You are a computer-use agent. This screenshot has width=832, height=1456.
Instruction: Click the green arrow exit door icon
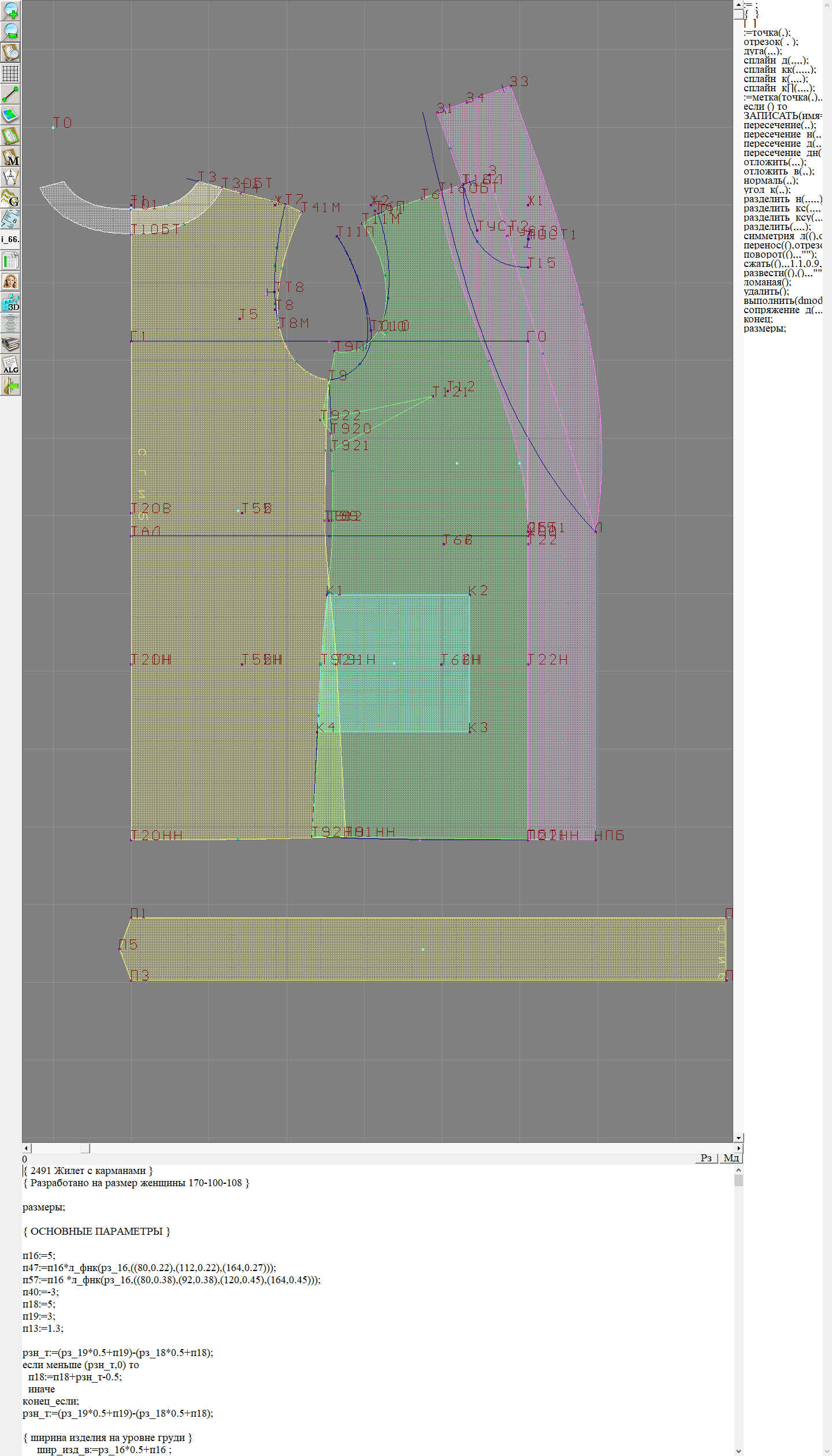point(10,385)
